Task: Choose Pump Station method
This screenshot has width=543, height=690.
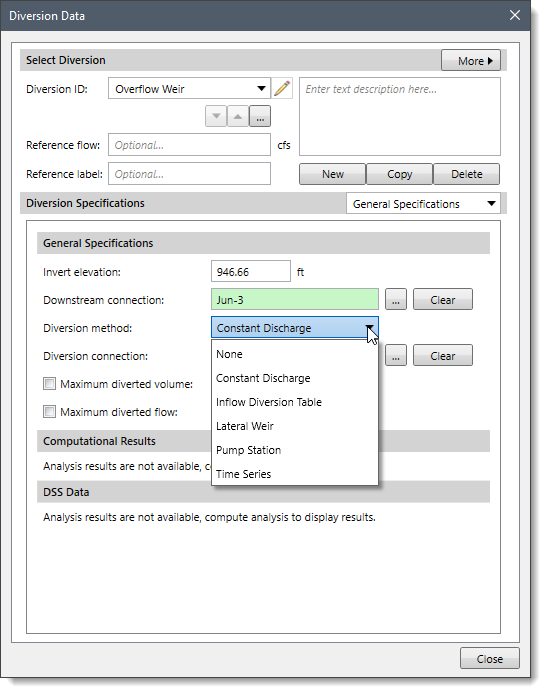Action: coord(294,450)
